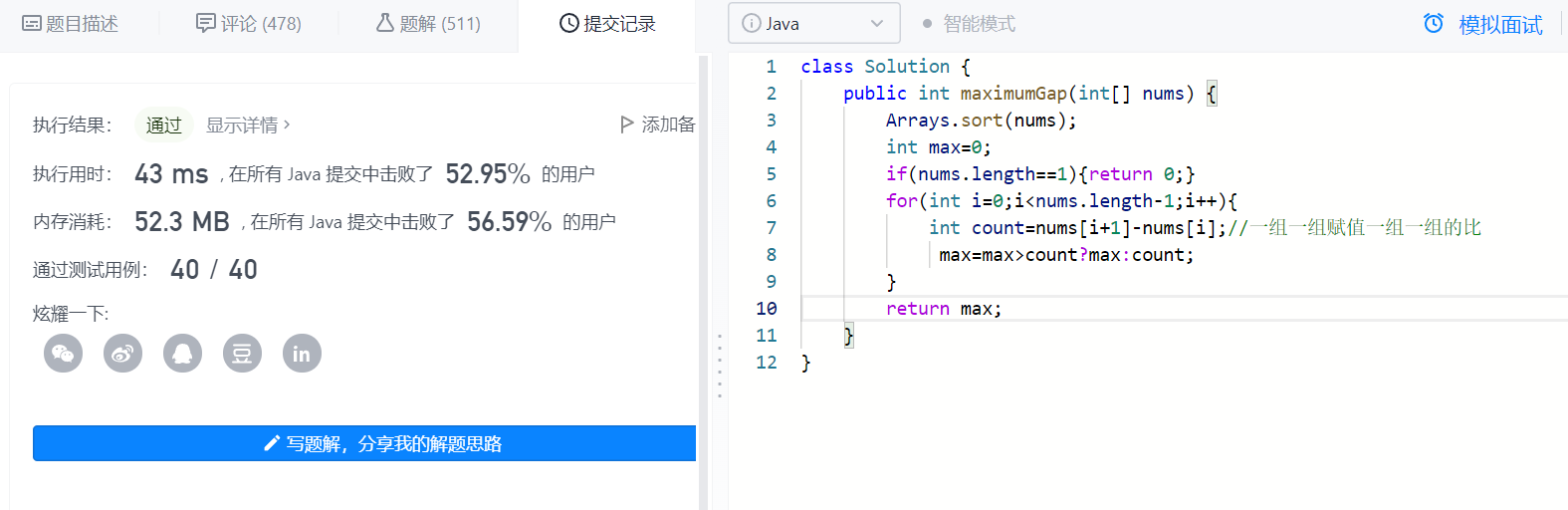The image size is (1568, 510).
Task: Click the '52.95%' runtime percentile
Action: pyautogui.click(x=488, y=174)
